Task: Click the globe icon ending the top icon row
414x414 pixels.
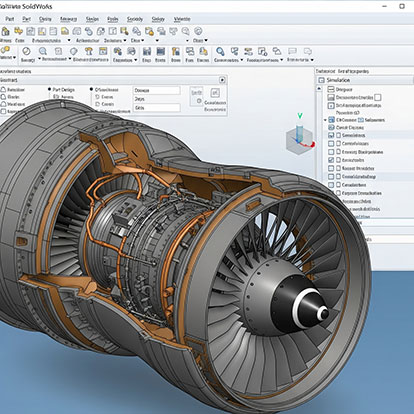Action: (198, 31)
